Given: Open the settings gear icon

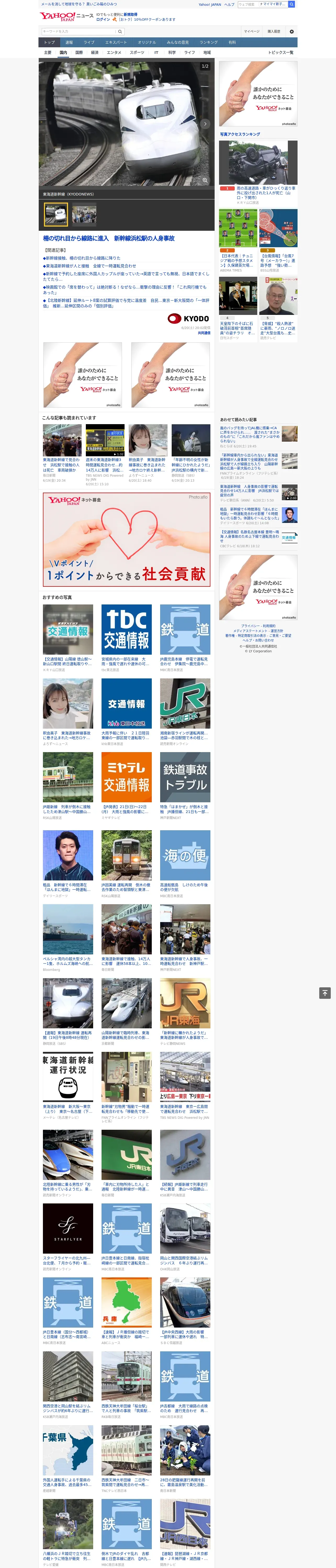Looking at the screenshot, I should pos(292,32).
